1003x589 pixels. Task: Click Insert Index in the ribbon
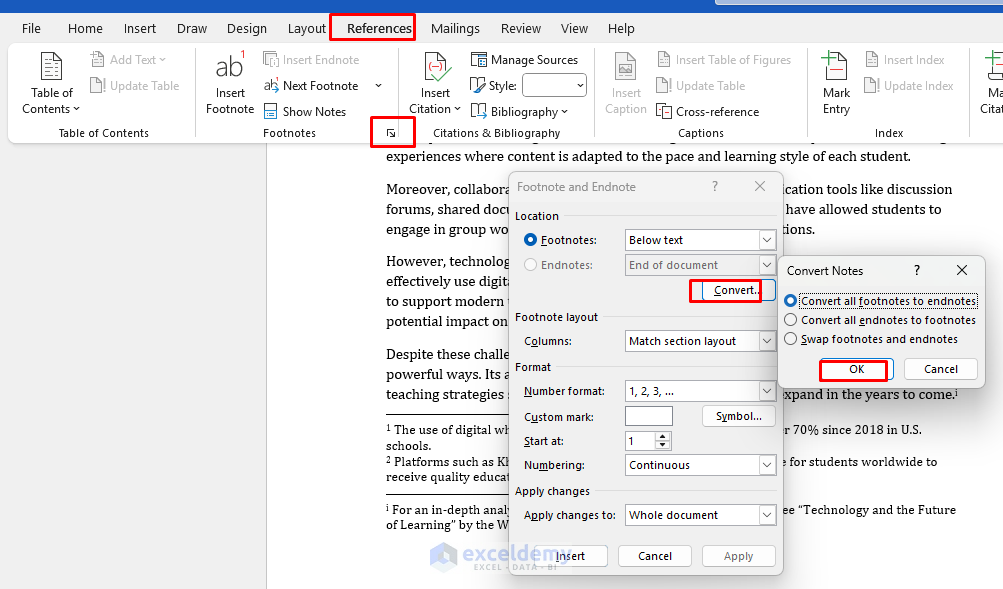904,59
